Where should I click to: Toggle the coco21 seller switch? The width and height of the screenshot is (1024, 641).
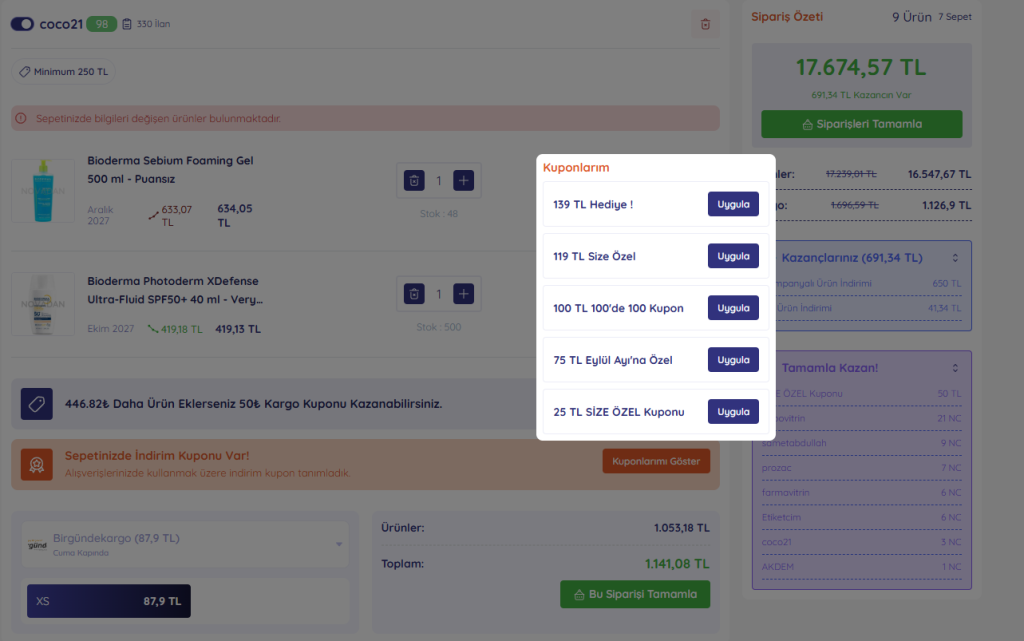[22, 24]
